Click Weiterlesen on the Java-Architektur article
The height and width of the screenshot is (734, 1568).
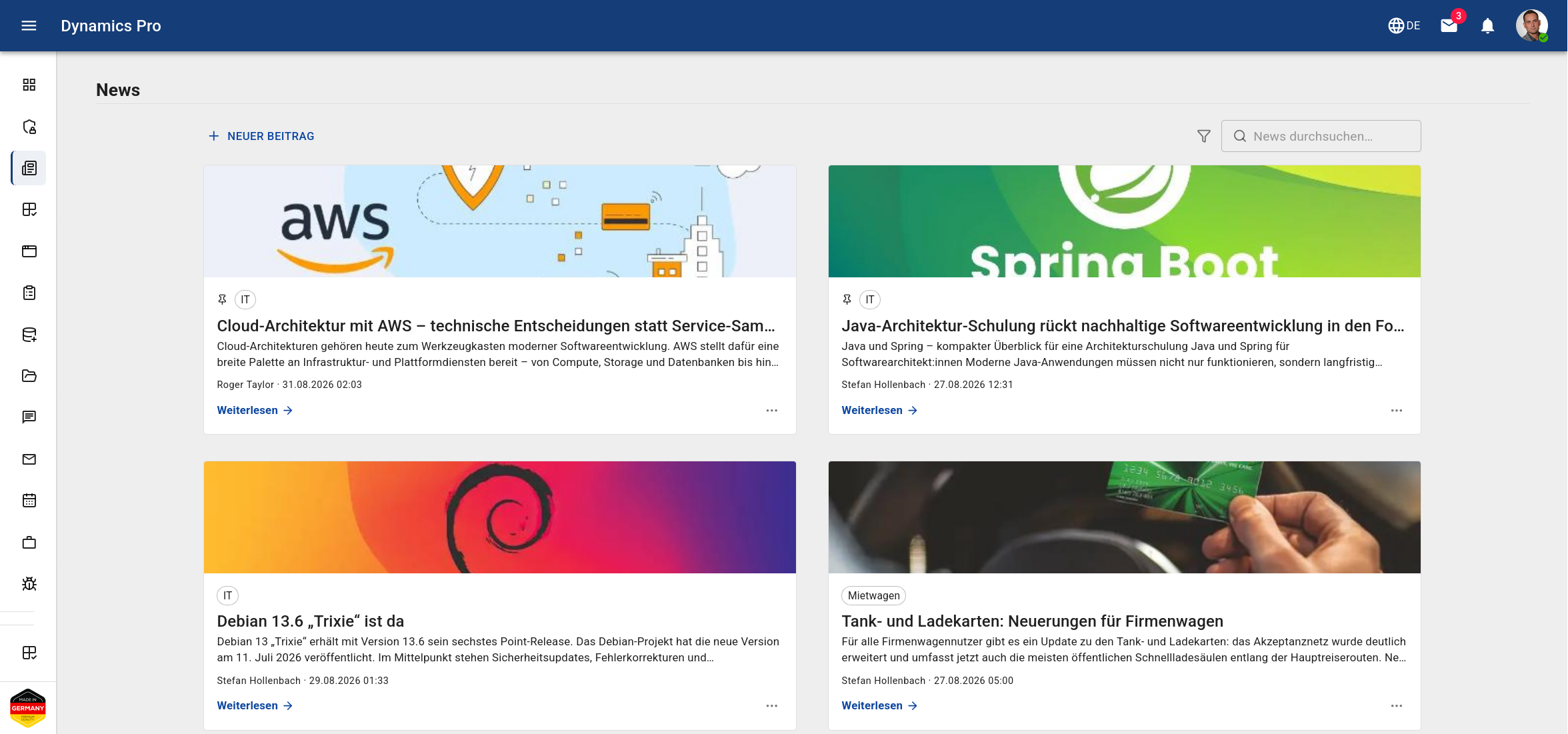(x=879, y=411)
